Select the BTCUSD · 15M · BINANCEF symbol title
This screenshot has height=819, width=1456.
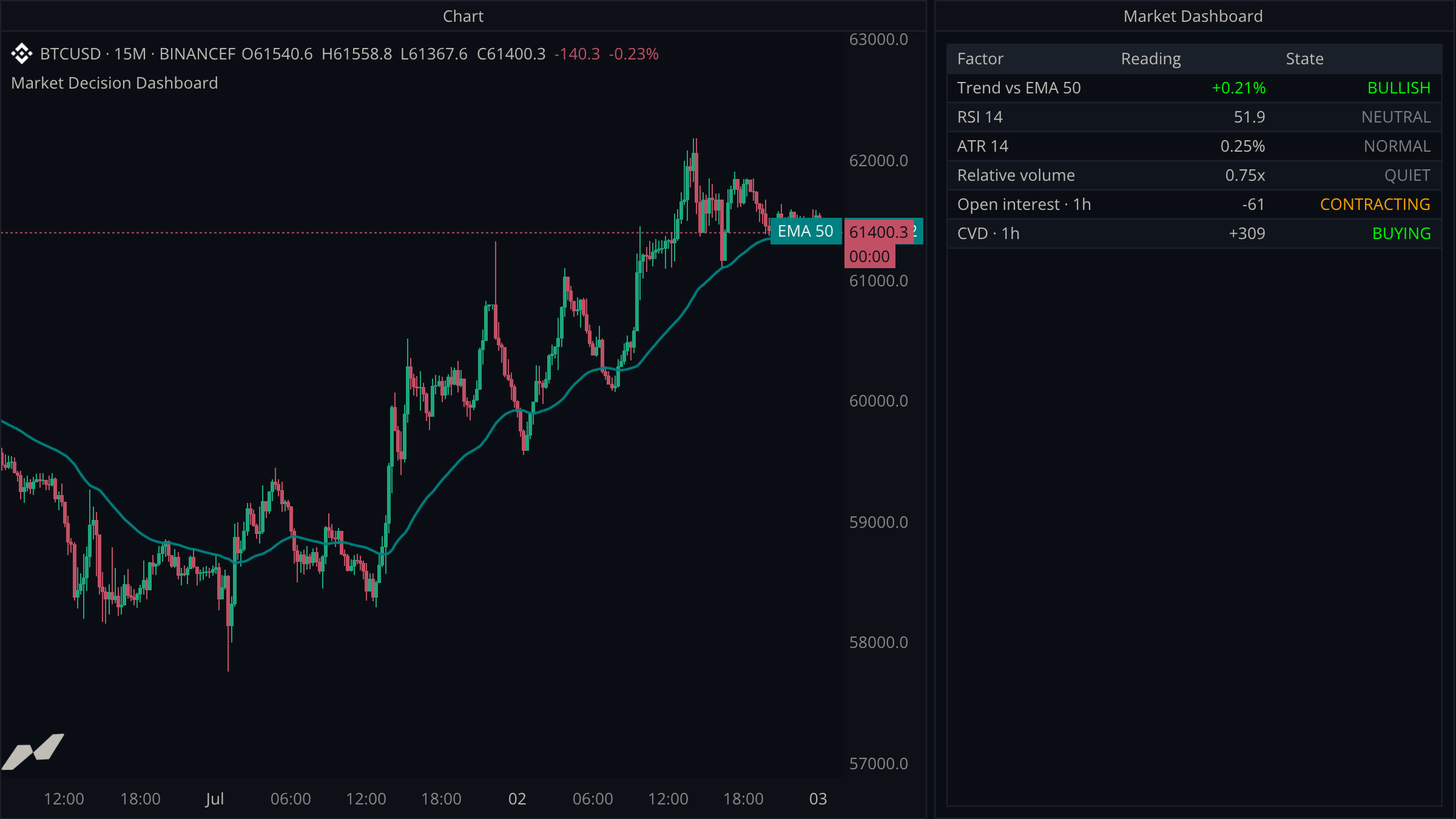[x=138, y=54]
